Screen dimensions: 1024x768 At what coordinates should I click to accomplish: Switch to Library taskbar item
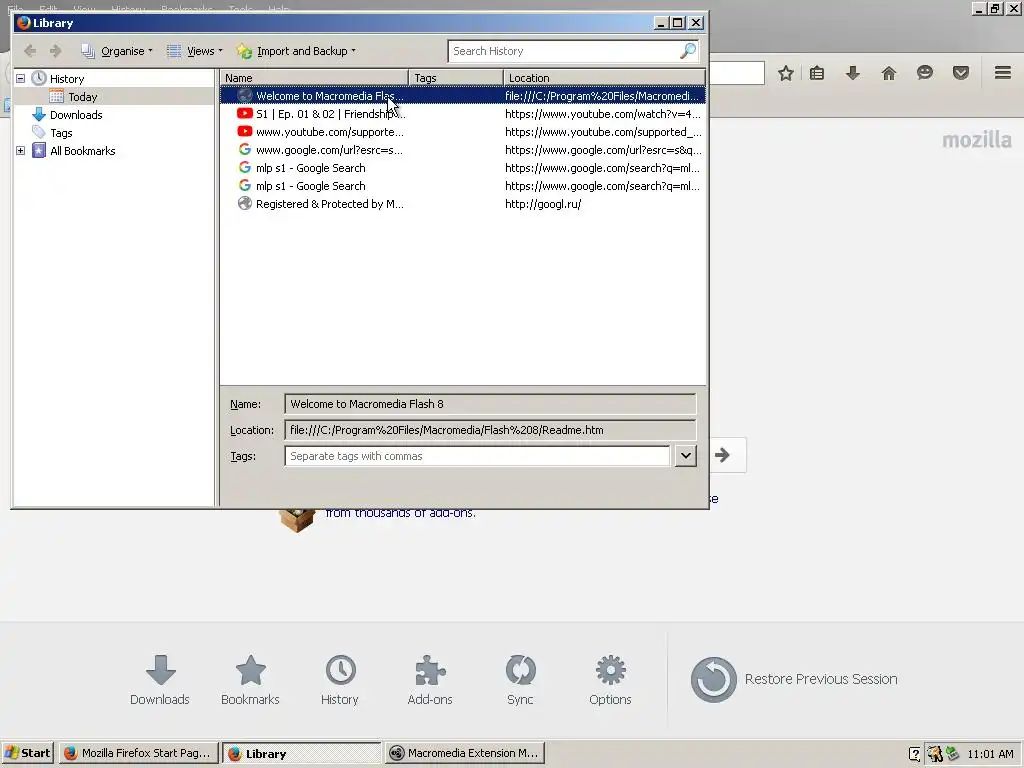pyautogui.click(x=302, y=753)
